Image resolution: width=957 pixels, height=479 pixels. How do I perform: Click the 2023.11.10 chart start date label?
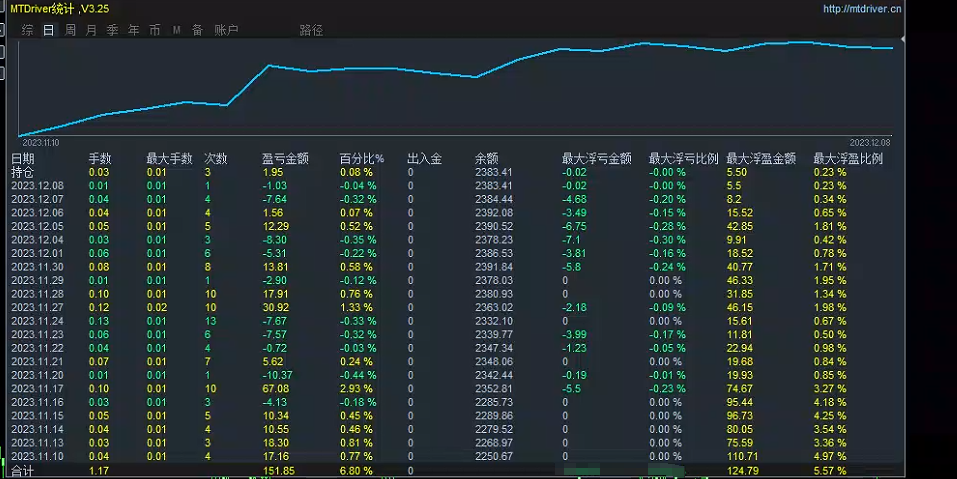coord(41,143)
